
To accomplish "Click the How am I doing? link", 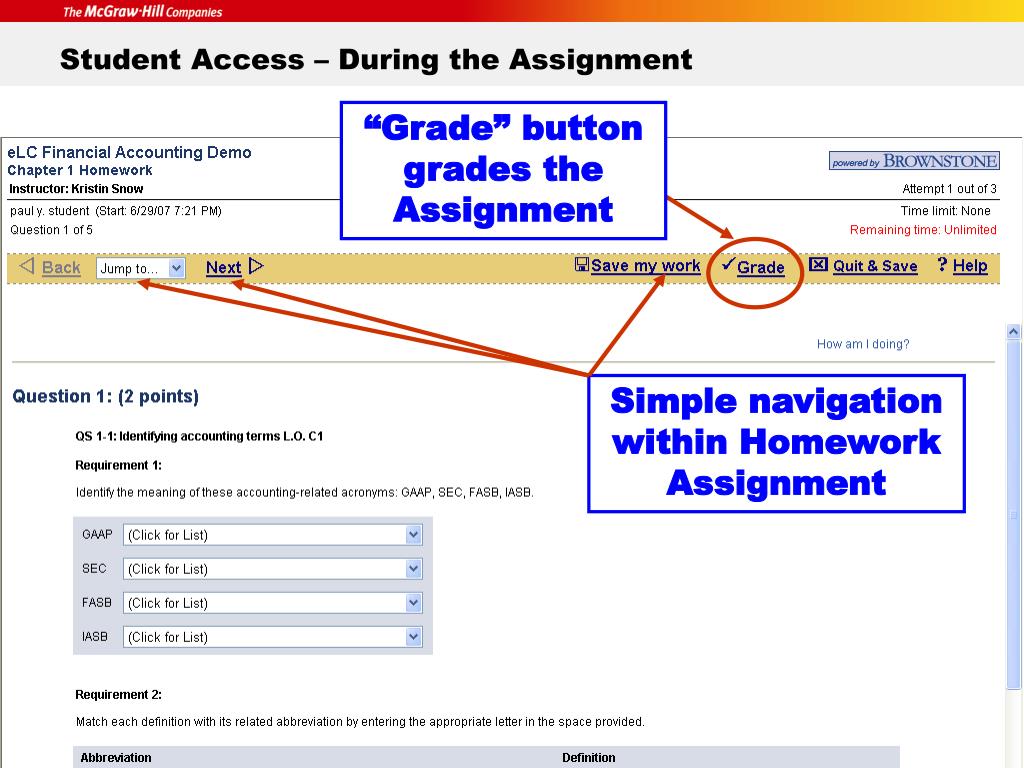I will point(863,344).
